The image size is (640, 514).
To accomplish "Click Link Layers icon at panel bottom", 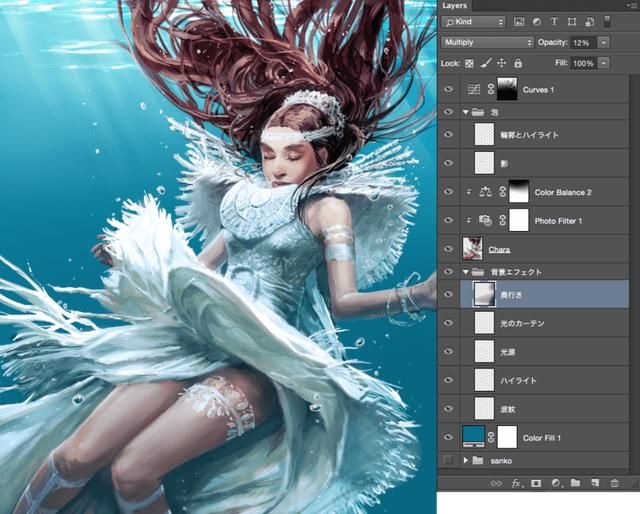I will 496,483.
